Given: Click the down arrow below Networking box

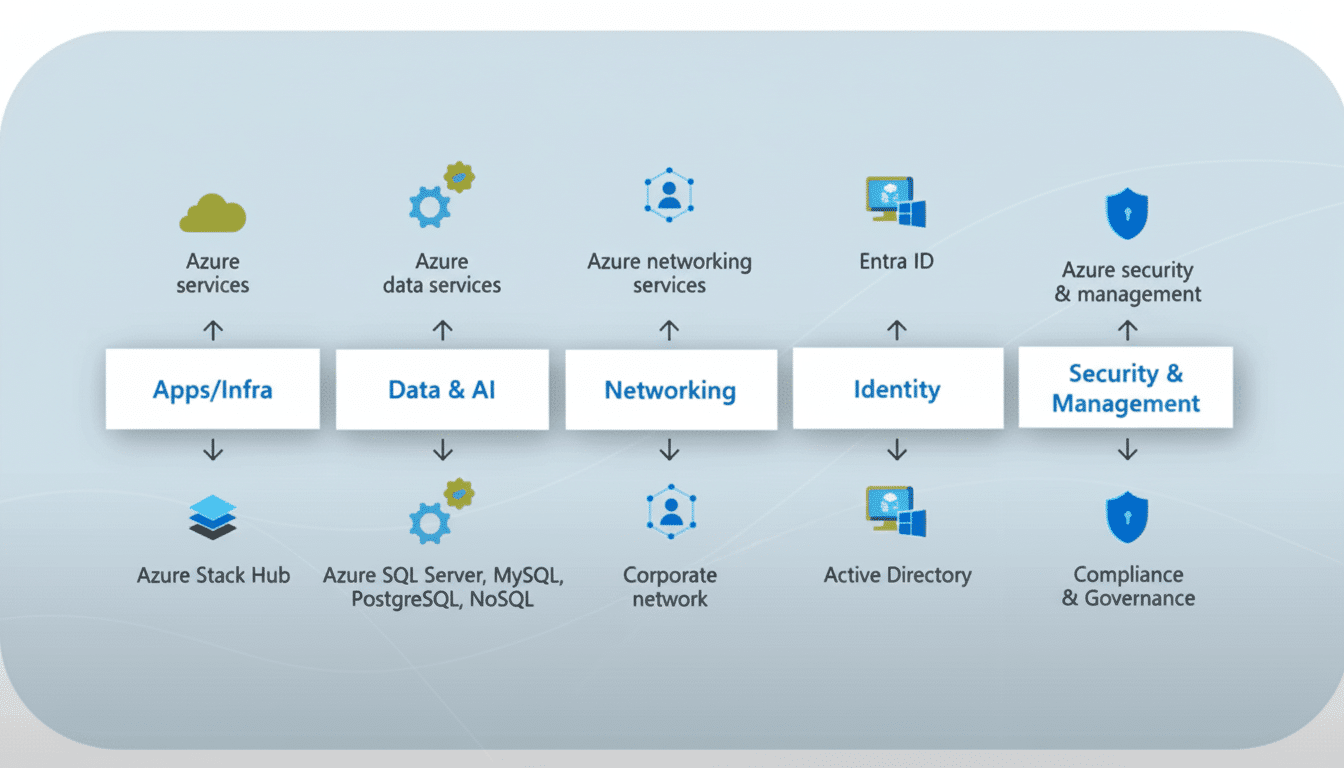Looking at the screenshot, I should tap(670, 451).
